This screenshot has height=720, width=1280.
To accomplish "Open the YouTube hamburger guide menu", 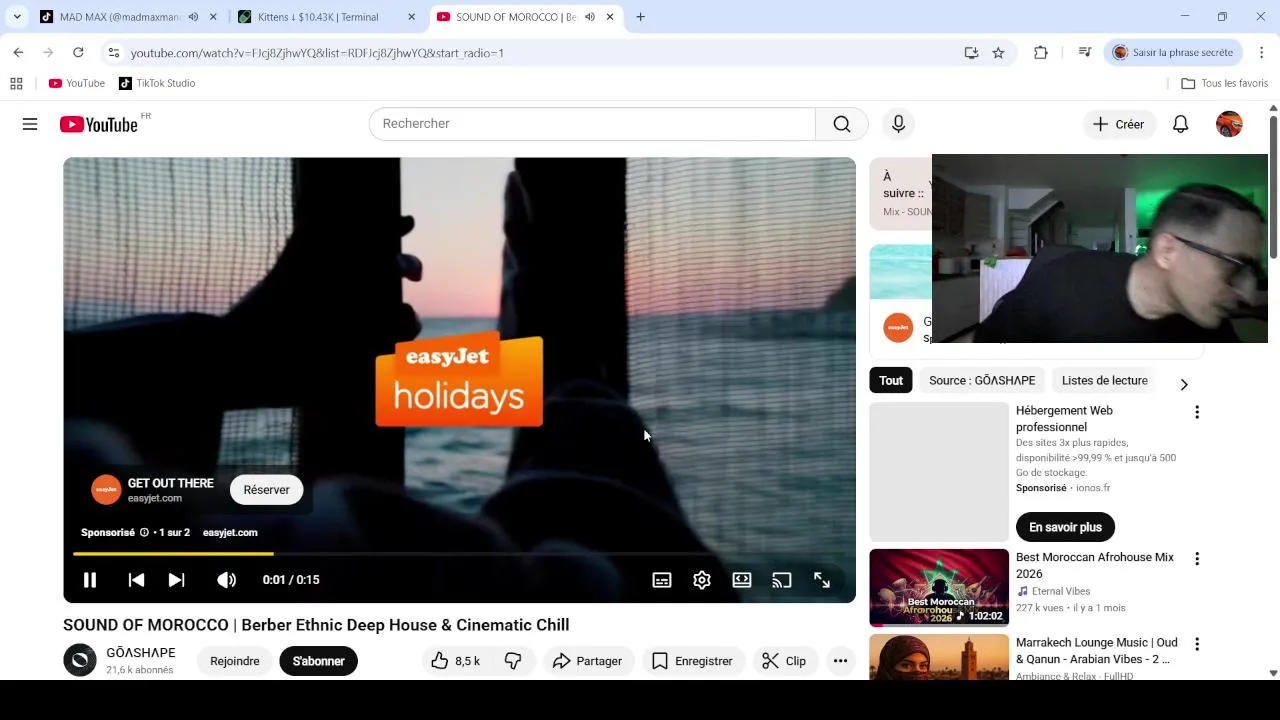I will coord(30,124).
